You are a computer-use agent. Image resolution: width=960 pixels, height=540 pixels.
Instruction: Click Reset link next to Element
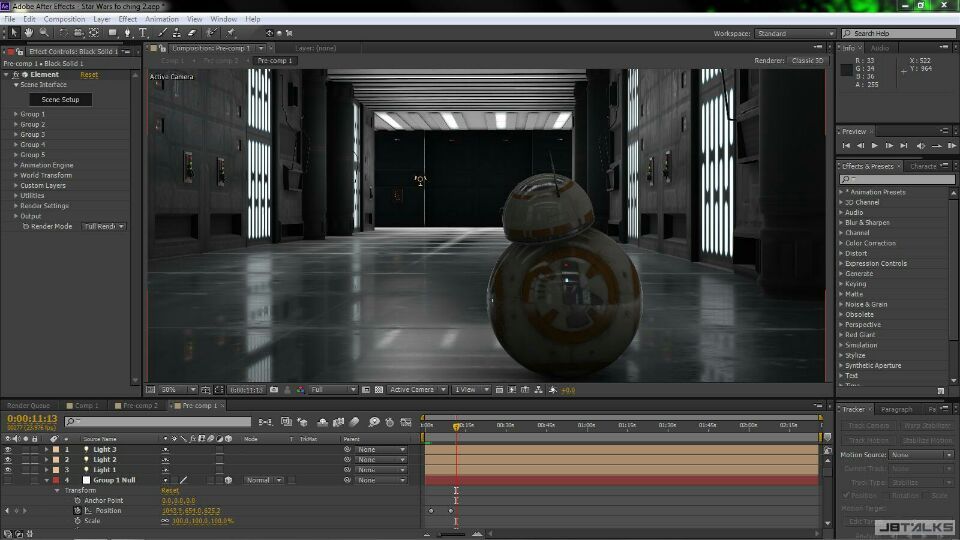[89, 75]
